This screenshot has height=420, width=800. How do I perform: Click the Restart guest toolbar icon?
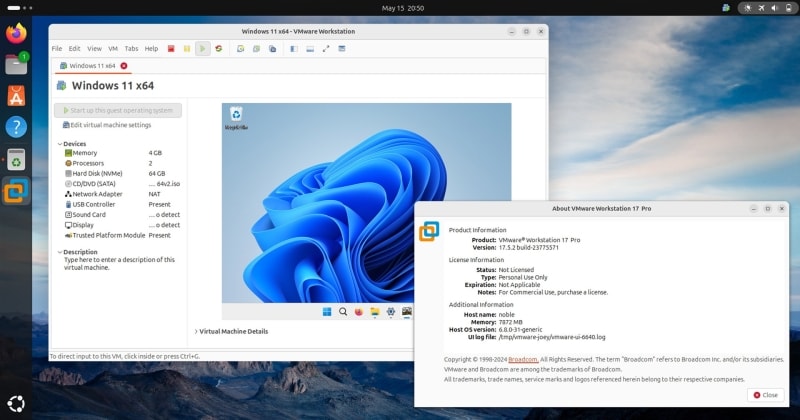[x=219, y=48]
